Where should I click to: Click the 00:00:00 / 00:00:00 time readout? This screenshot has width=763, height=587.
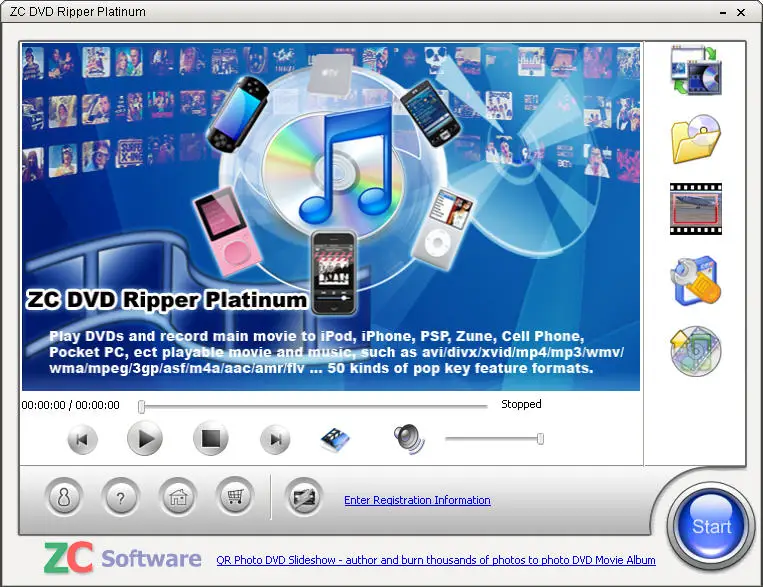(71, 405)
